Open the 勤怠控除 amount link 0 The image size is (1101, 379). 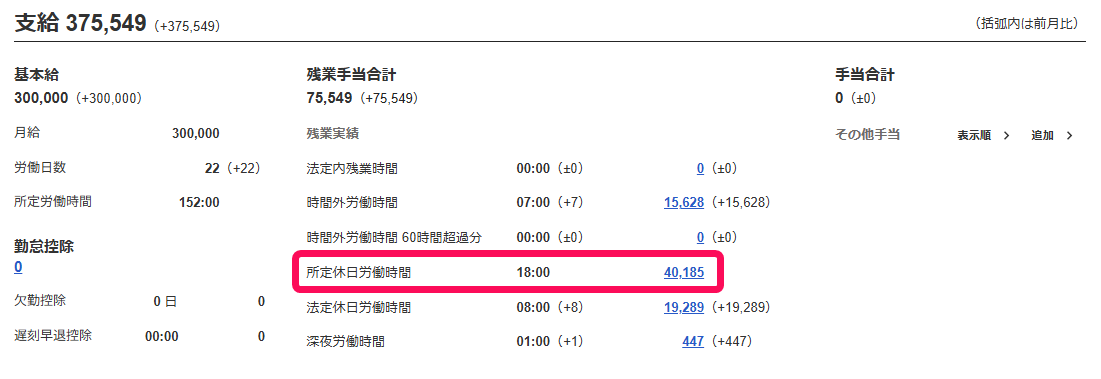click(18, 267)
